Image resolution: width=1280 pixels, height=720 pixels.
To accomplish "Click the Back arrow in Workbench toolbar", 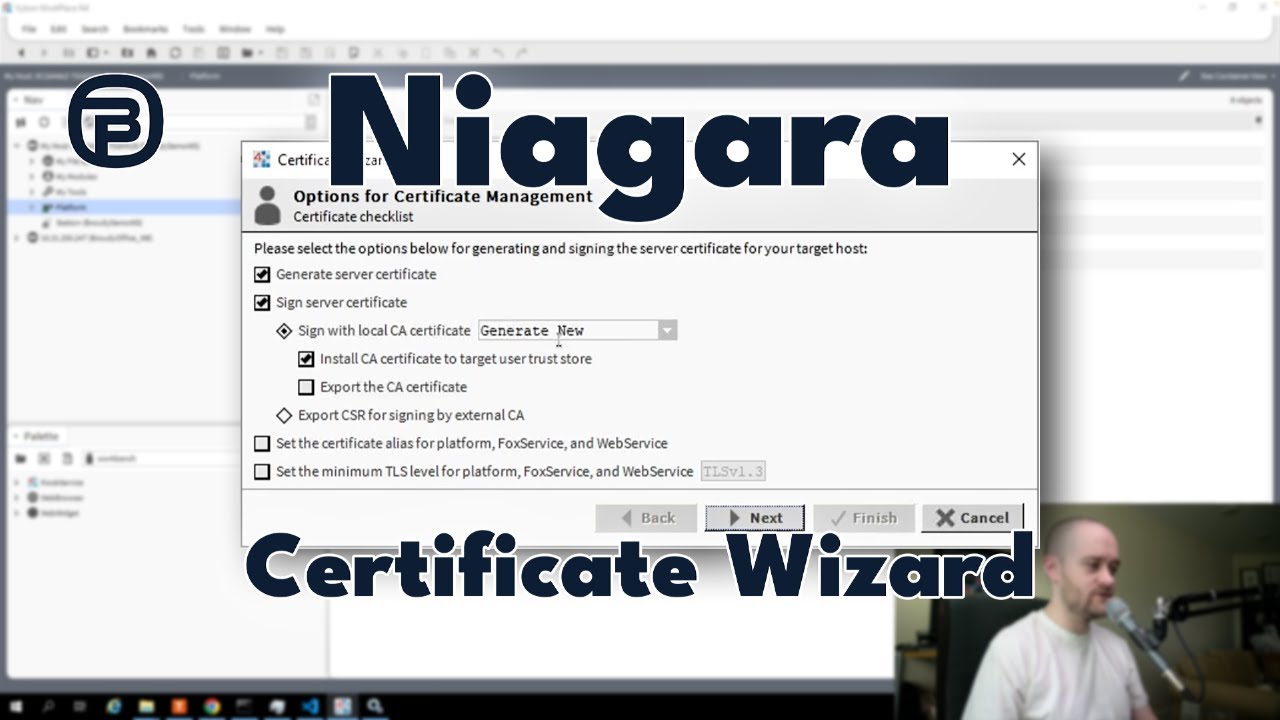I will (20, 52).
